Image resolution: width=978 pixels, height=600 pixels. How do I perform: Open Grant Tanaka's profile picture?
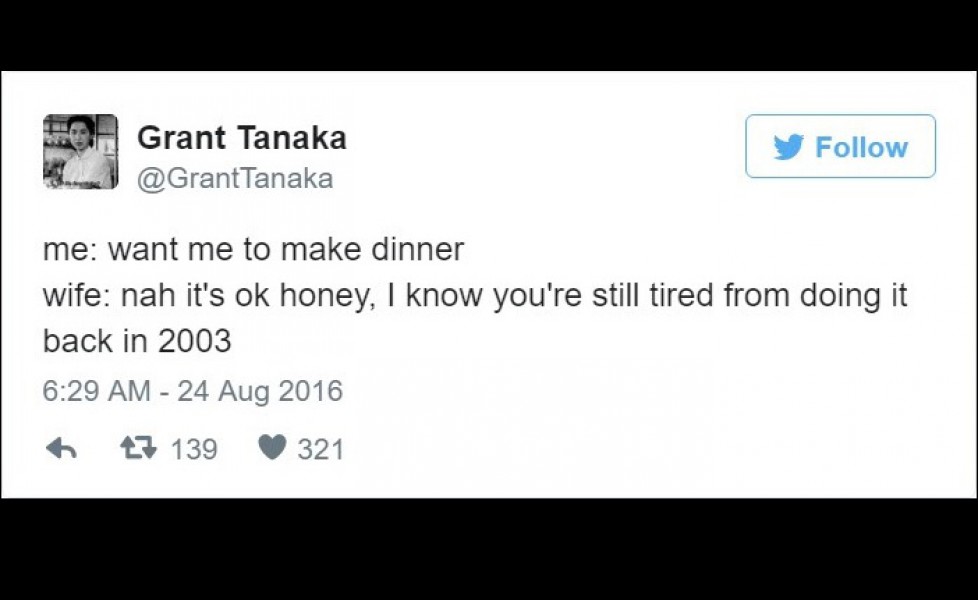(80, 152)
